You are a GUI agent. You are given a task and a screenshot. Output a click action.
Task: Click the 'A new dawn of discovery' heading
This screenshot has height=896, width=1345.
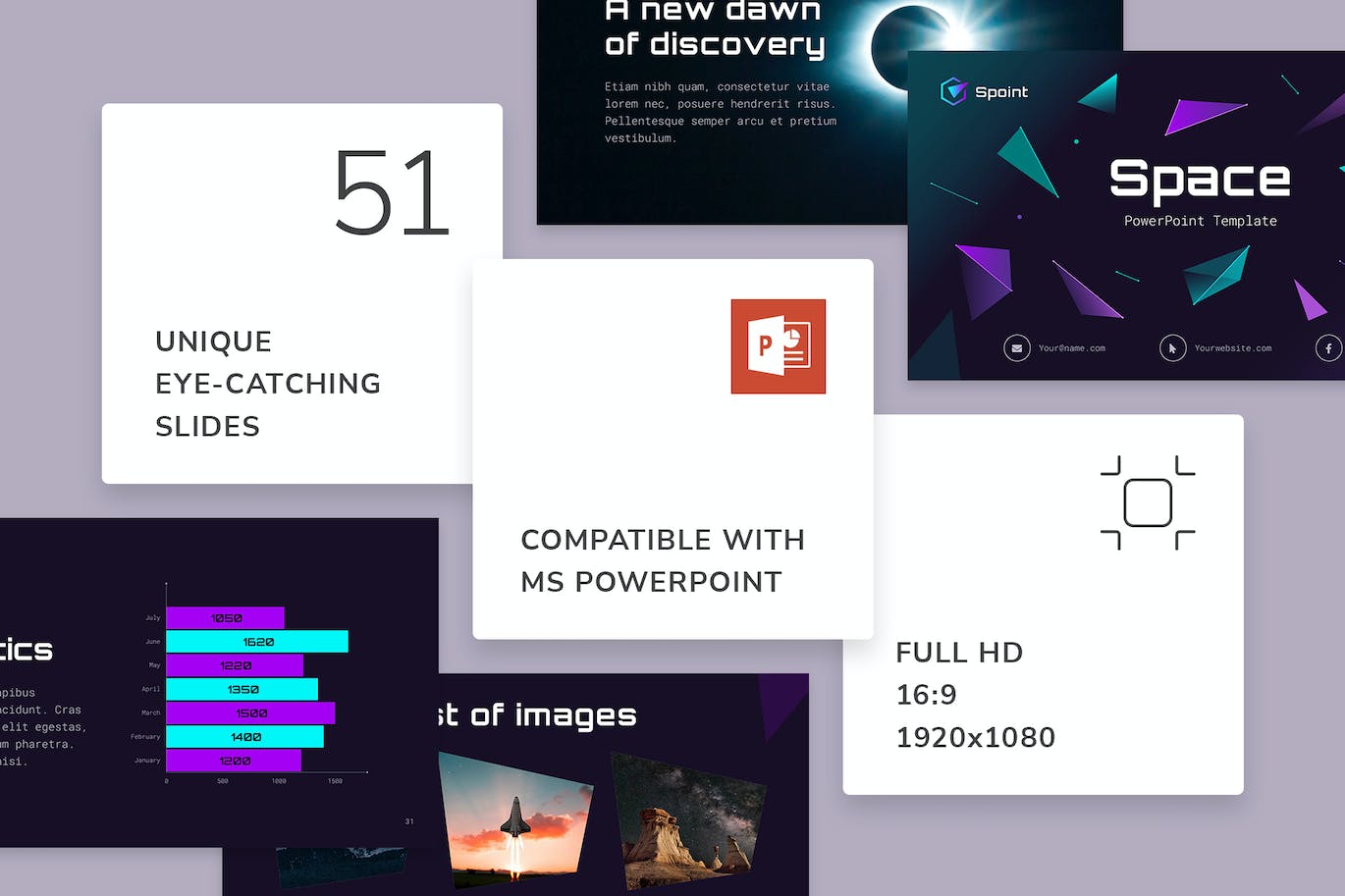[x=715, y=27]
